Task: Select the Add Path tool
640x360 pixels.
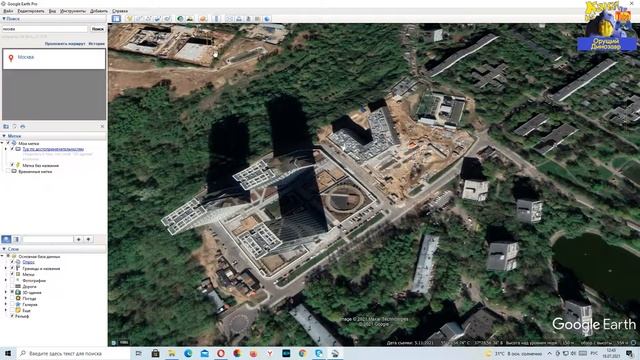Action: pyautogui.click(x=148, y=19)
